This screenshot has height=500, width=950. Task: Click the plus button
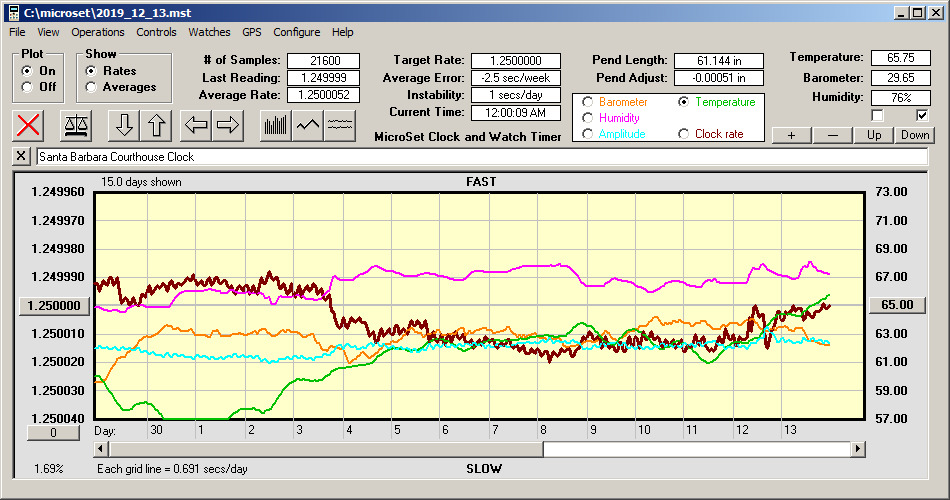point(791,135)
